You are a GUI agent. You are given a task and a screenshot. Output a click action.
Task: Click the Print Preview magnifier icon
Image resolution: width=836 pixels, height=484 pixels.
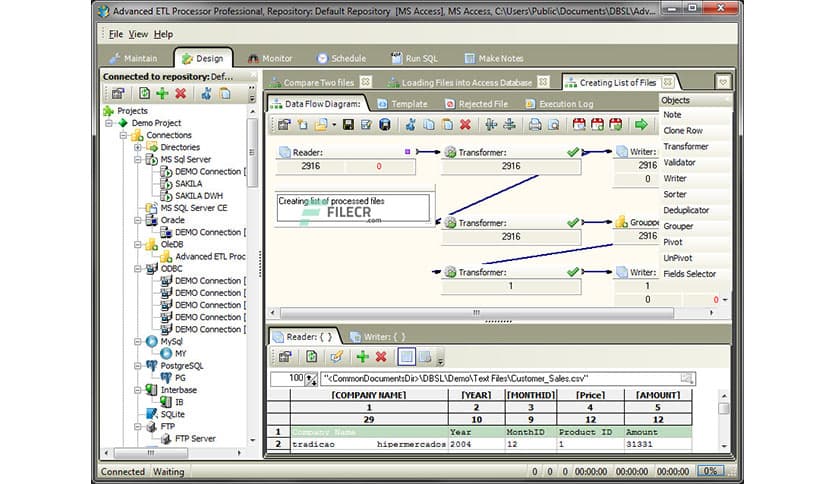click(554, 125)
